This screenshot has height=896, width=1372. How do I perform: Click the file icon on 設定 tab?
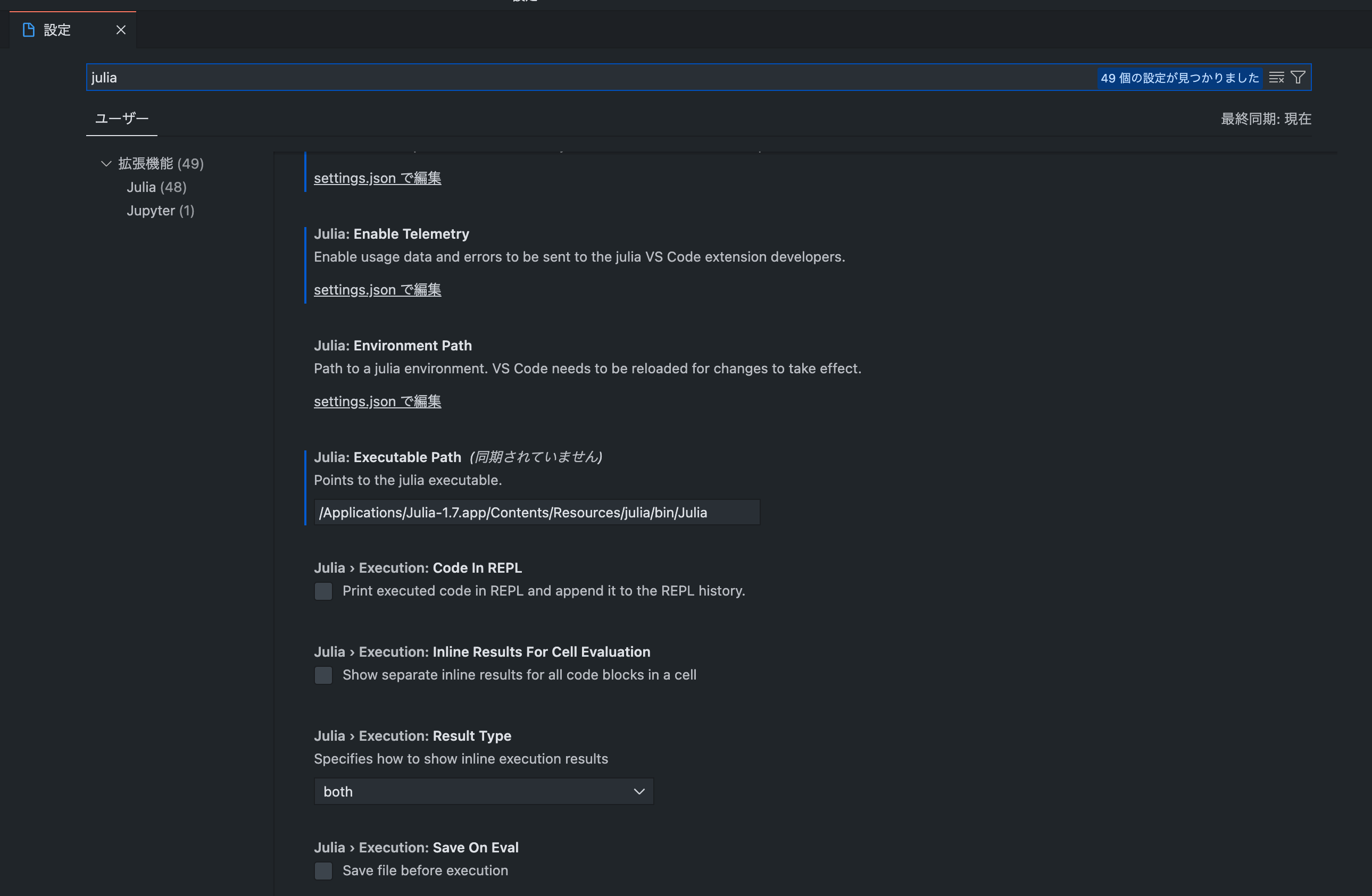pos(28,30)
